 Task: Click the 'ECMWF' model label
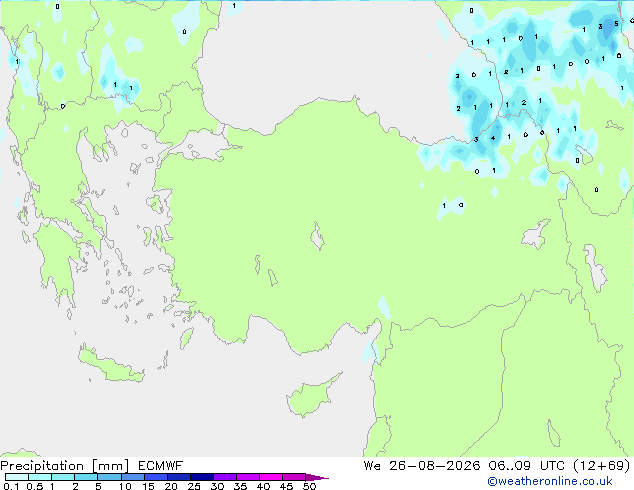coord(161,466)
